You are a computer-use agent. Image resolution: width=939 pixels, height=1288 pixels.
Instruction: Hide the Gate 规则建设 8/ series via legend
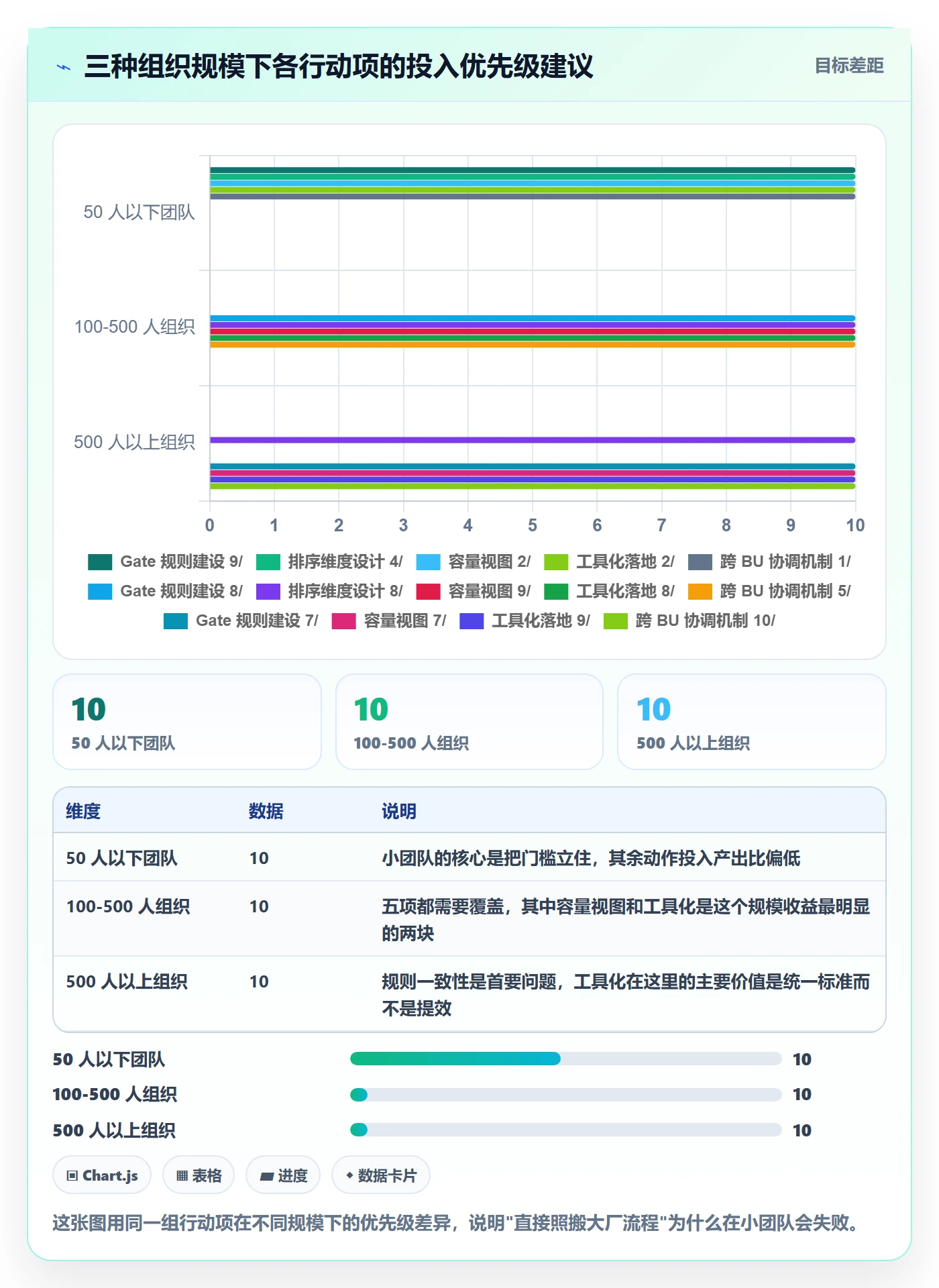point(165,591)
